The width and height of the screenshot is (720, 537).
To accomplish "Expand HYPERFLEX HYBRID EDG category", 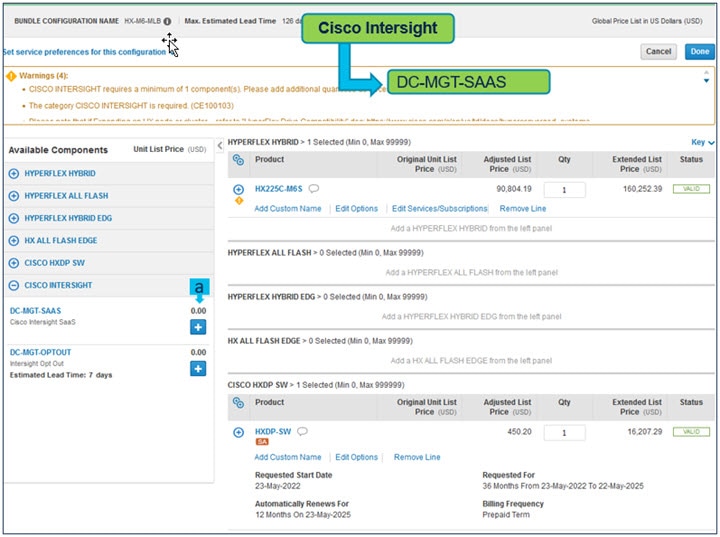I will 14,218.
